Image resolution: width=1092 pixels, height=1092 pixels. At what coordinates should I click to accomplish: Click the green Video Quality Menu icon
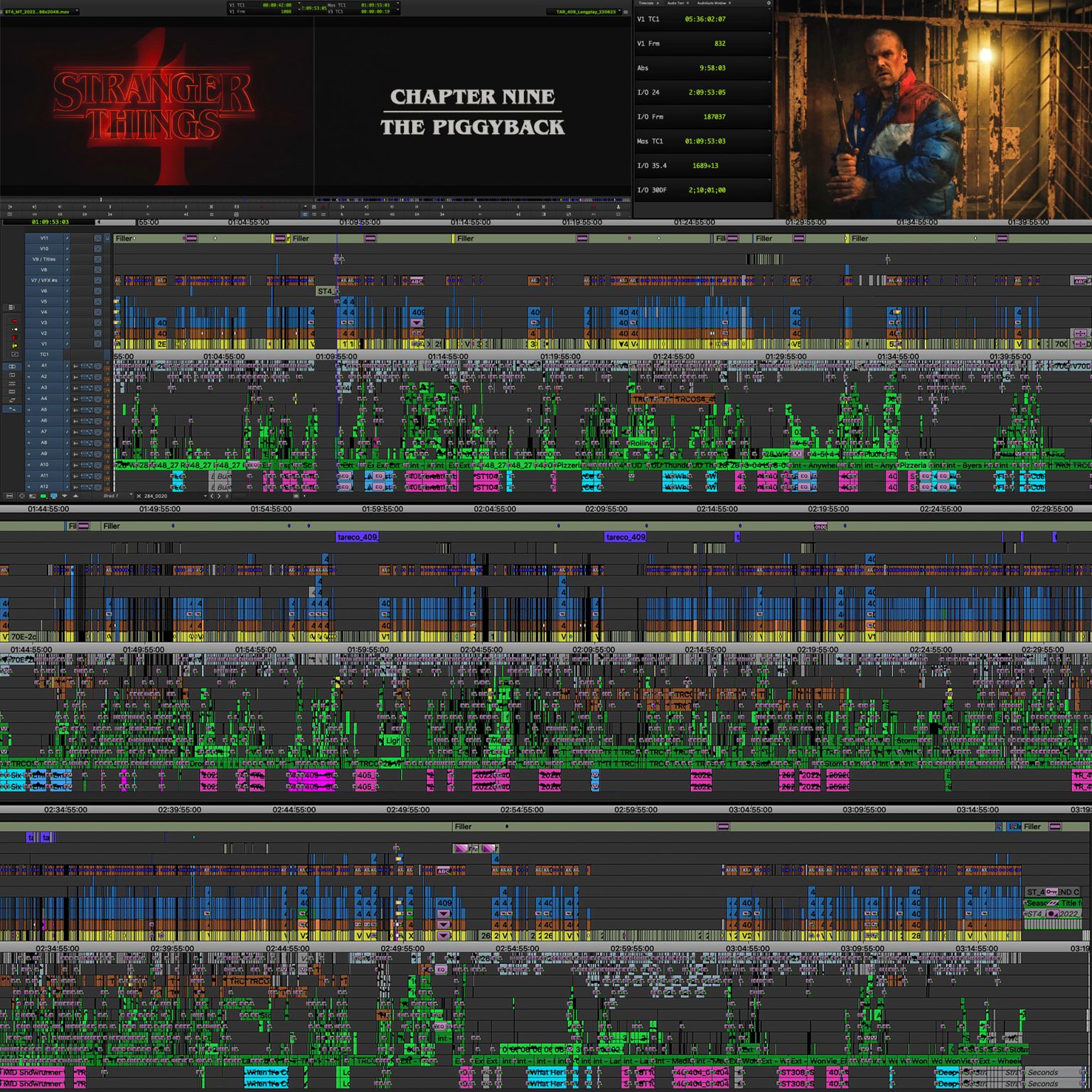click(x=43, y=496)
